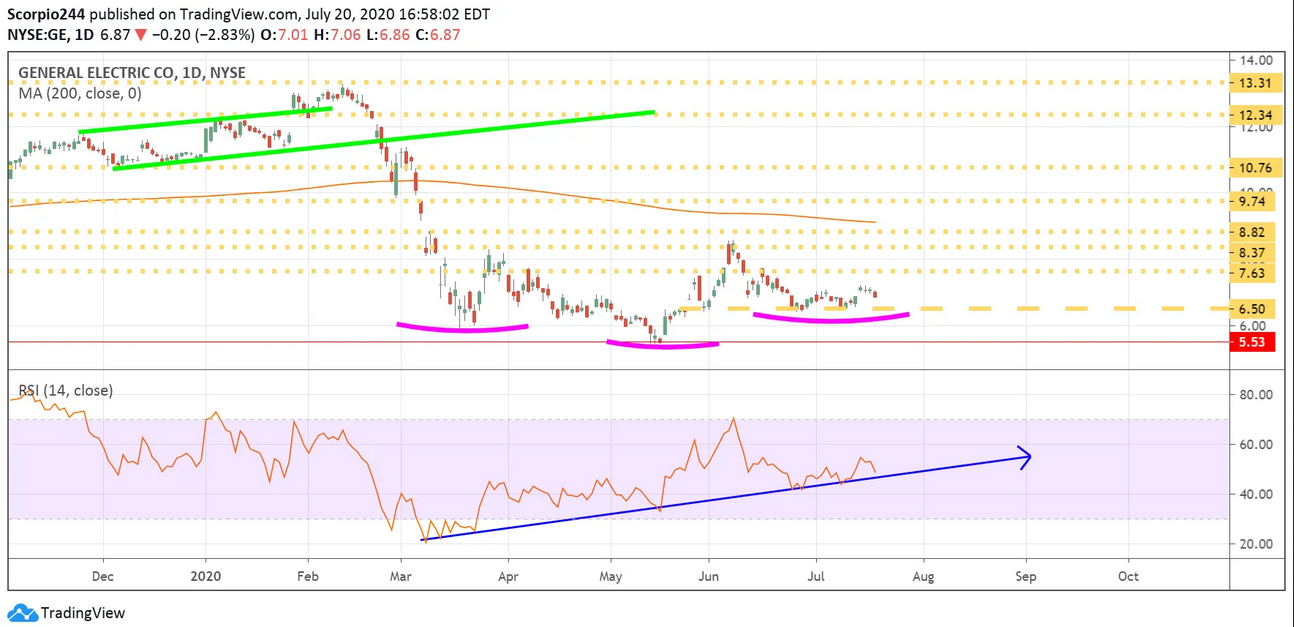The width and height of the screenshot is (1294, 627).
Task: Click the Aug label on time axis
Action: (922, 576)
